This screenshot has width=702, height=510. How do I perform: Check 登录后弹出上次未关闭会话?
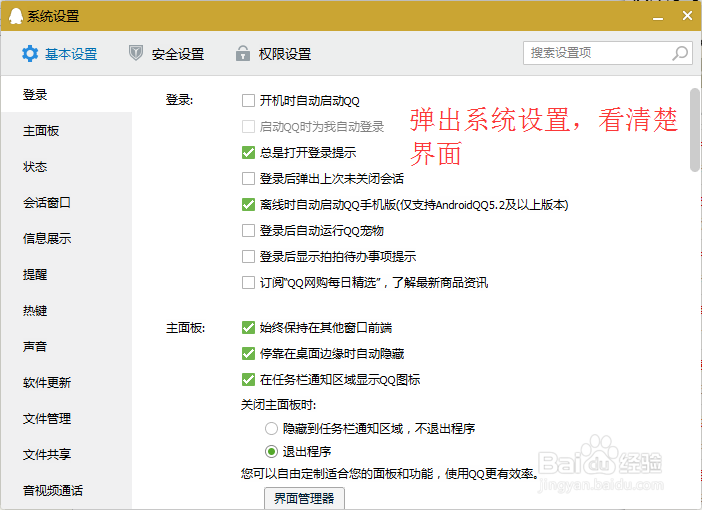point(248,179)
